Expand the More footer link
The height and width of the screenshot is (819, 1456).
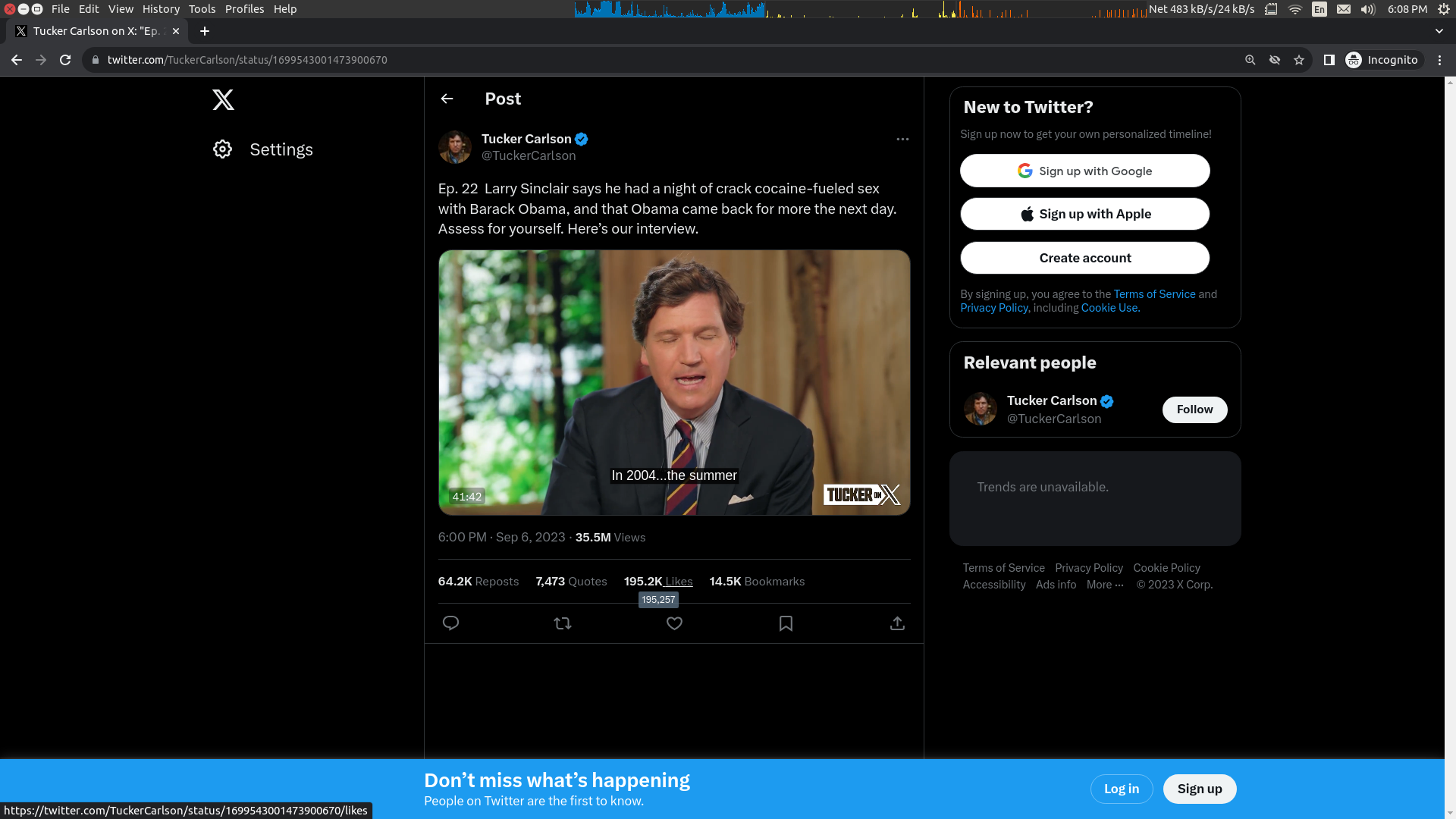1105,585
